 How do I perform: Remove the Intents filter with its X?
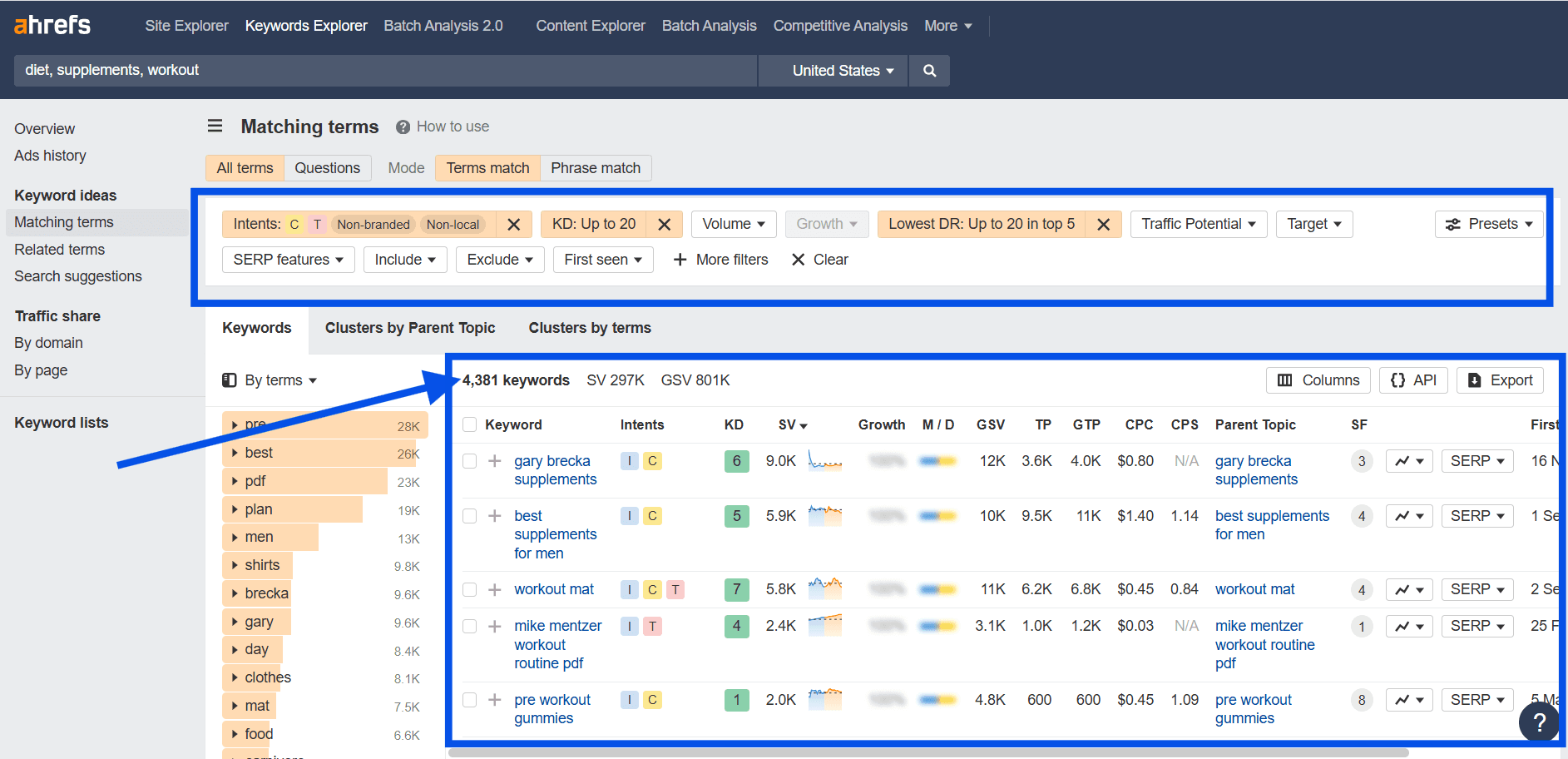(x=514, y=225)
